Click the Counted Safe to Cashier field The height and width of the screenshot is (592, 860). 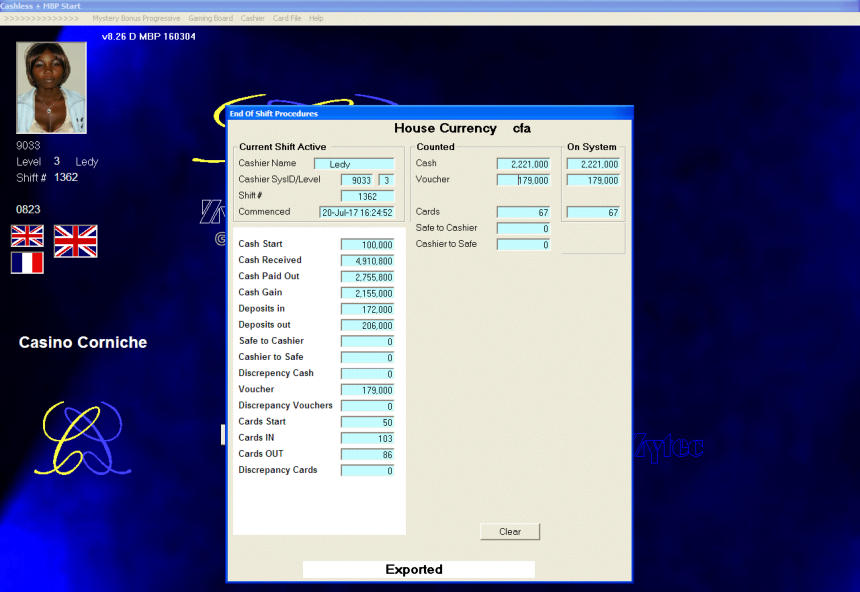tap(523, 228)
